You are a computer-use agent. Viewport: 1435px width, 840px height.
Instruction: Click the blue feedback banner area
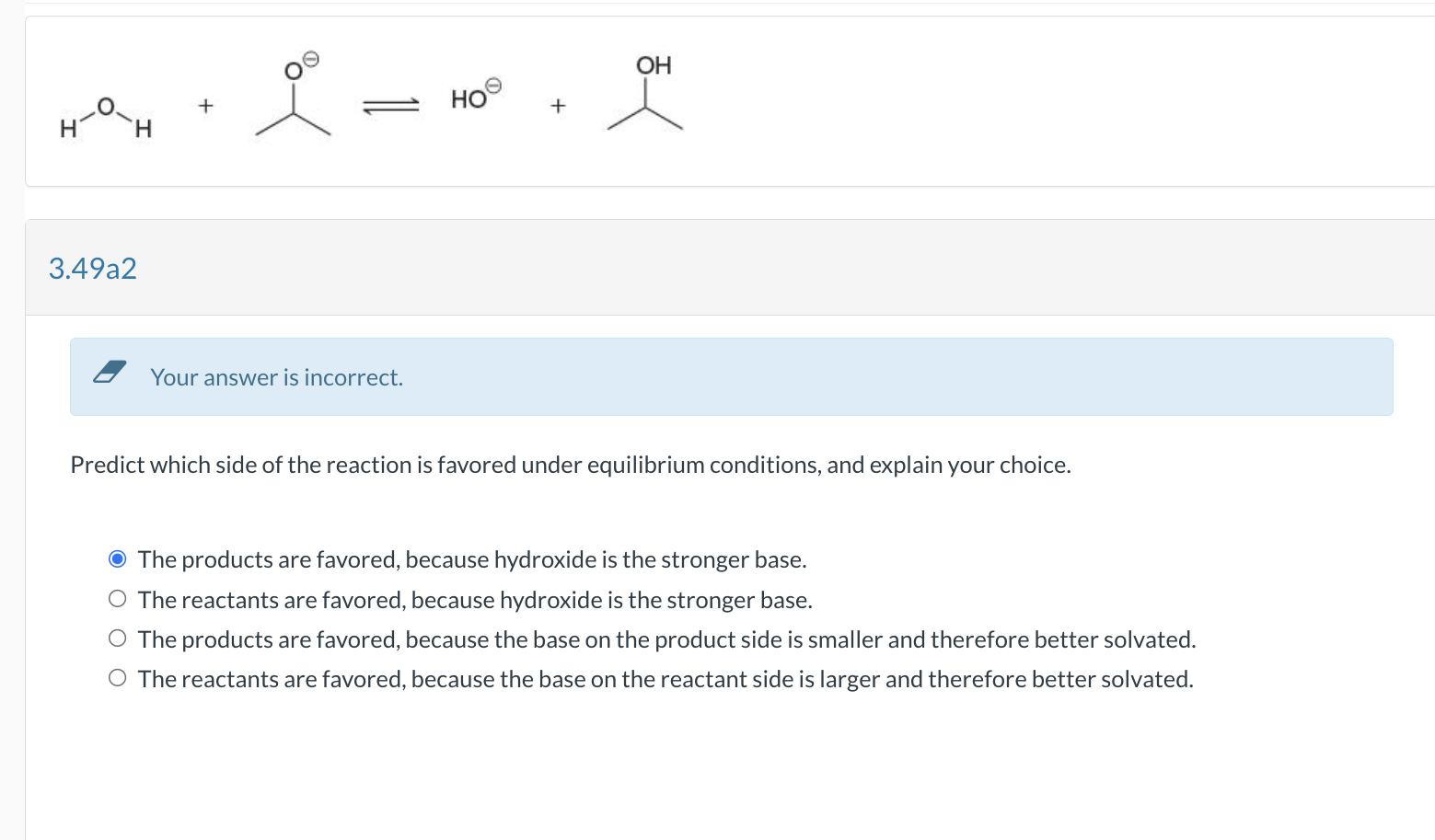click(x=732, y=377)
